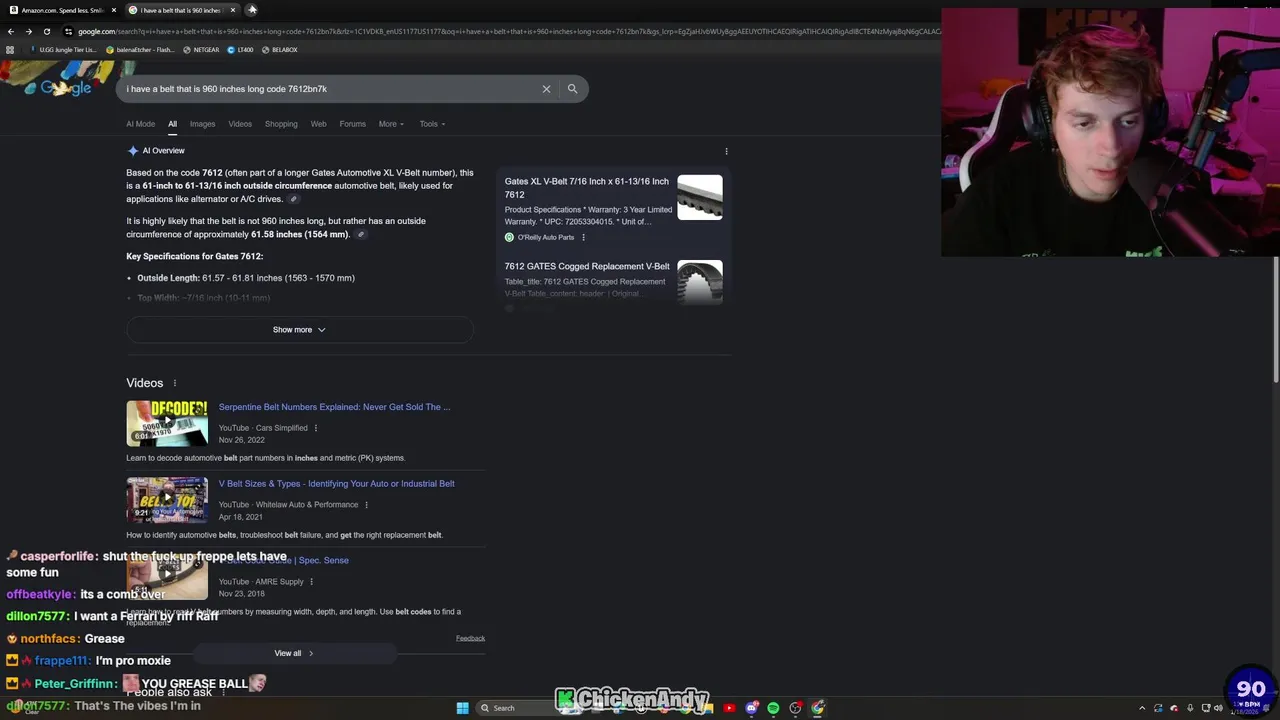Screen dimensions: 1280x720
Task: Open options menu next to AMRE Supply
Action: click(x=311, y=582)
